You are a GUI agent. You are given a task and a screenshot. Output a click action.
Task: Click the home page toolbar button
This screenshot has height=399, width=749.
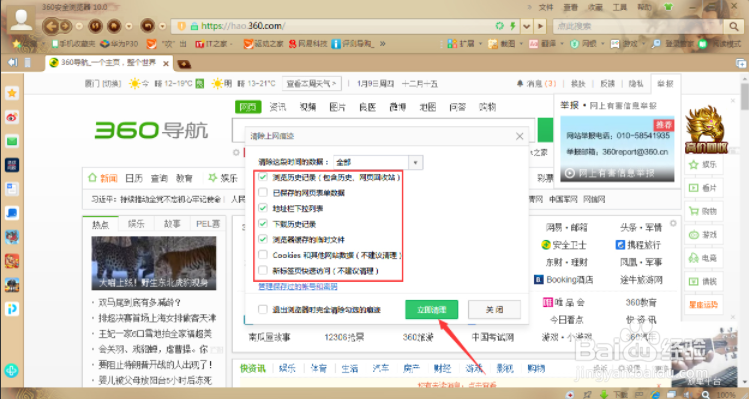(114, 26)
